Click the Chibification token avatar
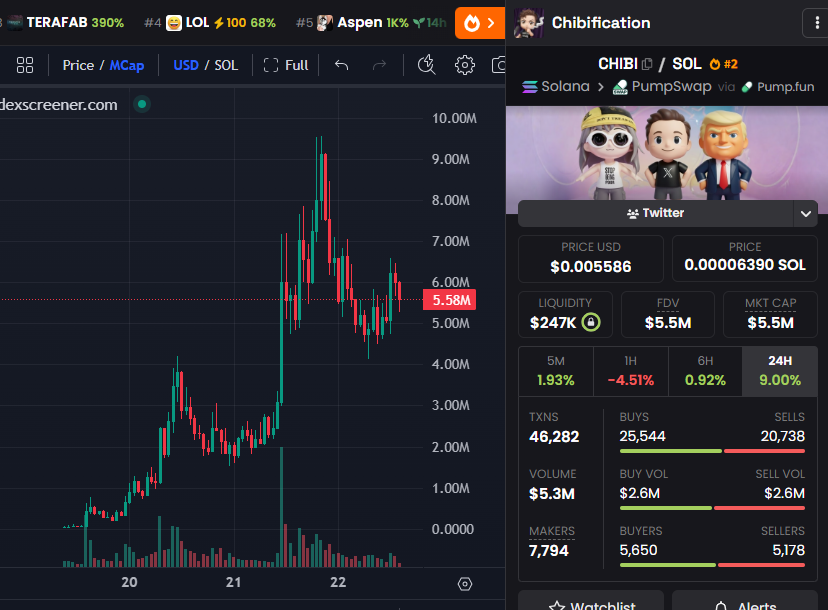The image size is (828, 610). 529,23
